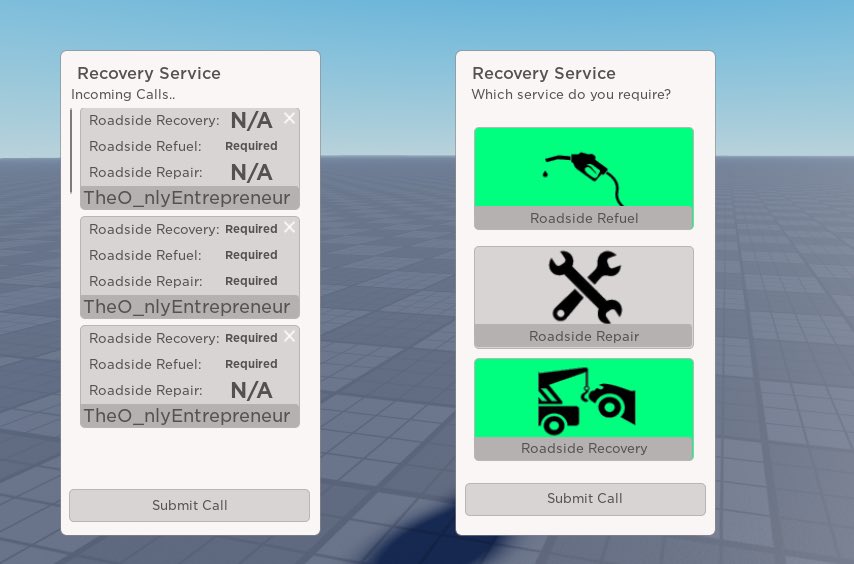Click the 'Incoming Calls..' subtitle
Image resolution: width=854 pixels, height=564 pixels.
123,94
